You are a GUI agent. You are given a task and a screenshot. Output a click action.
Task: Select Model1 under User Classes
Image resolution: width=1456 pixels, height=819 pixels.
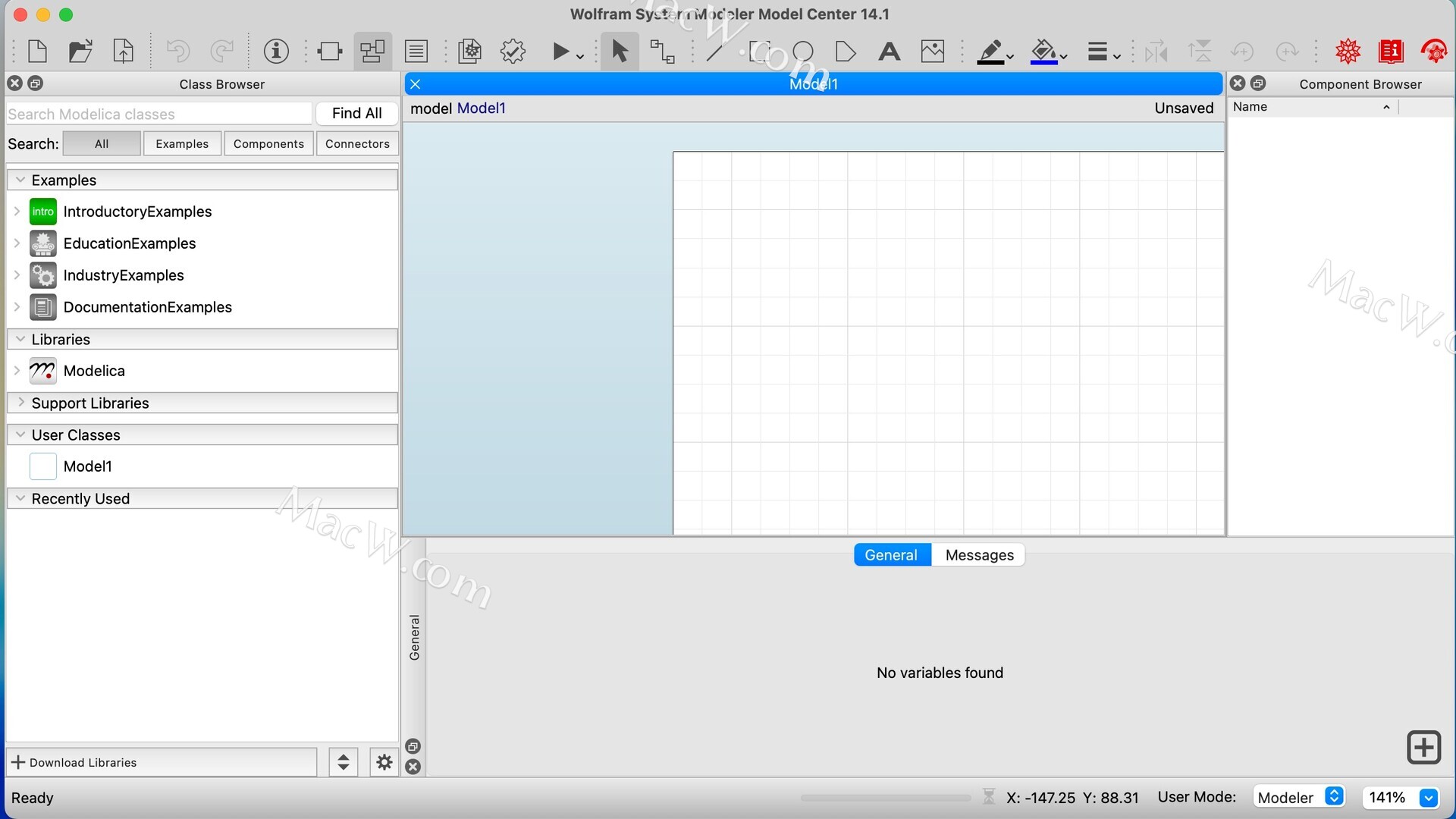click(88, 466)
